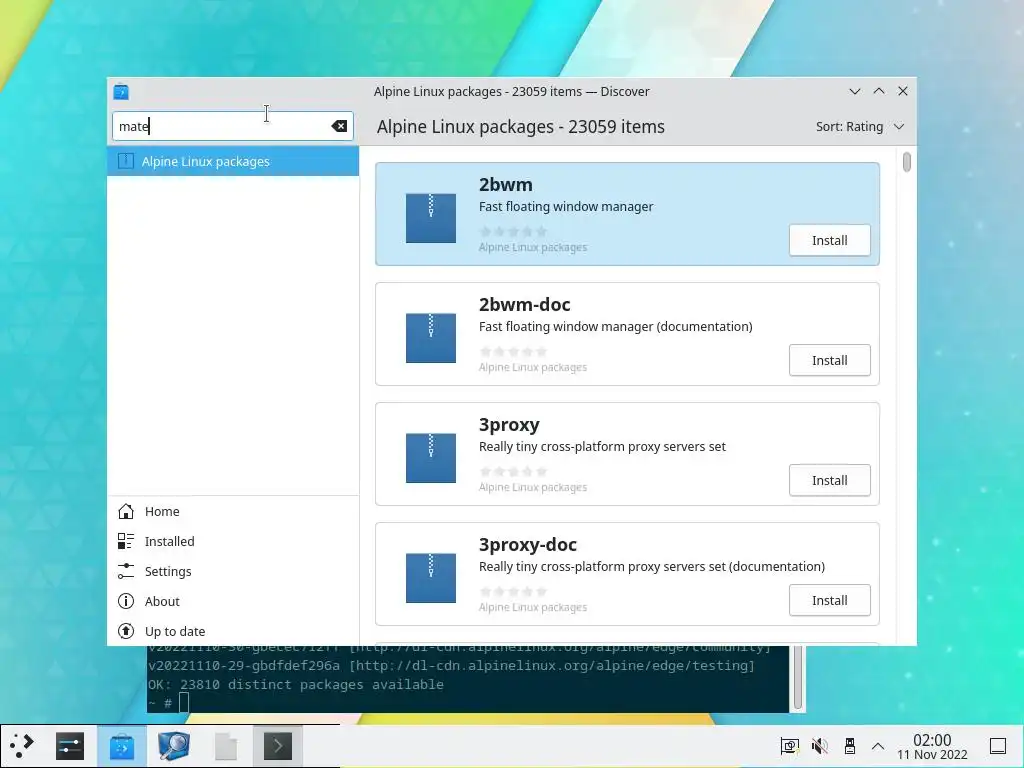Open System Settings from the taskbar
The image size is (1024, 768).
(69, 746)
